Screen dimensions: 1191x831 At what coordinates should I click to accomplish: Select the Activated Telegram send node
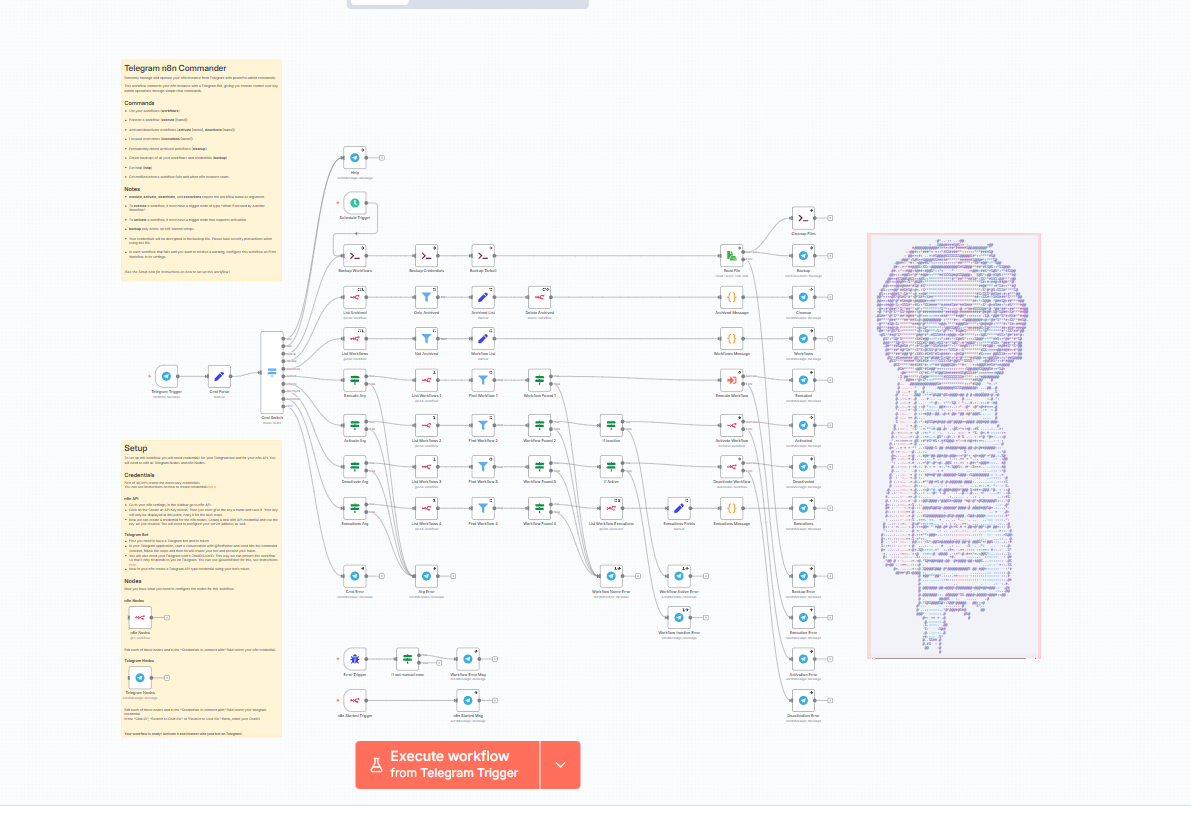(x=803, y=425)
